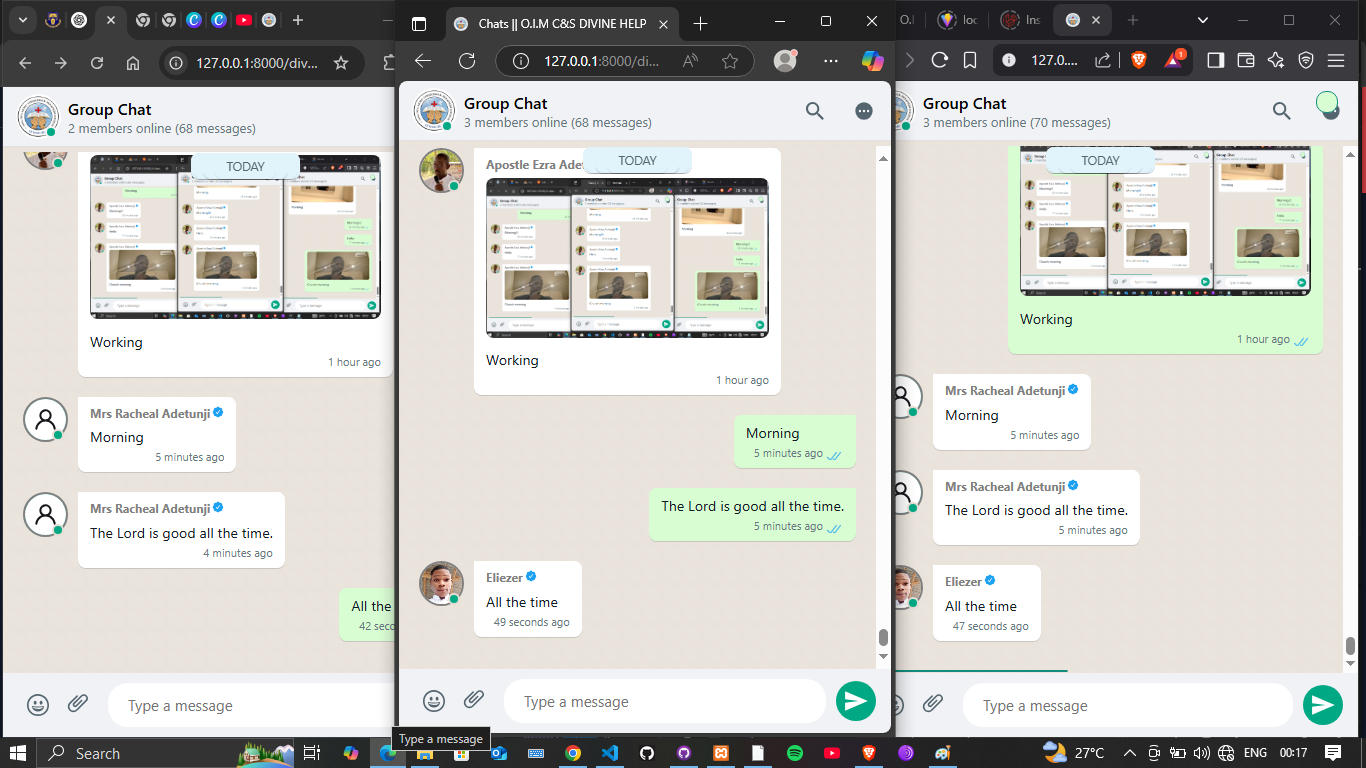Screen dimensions: 1366x768
Task: Bookmark this page with Chrome's star icon
Action: click(341, 63)
